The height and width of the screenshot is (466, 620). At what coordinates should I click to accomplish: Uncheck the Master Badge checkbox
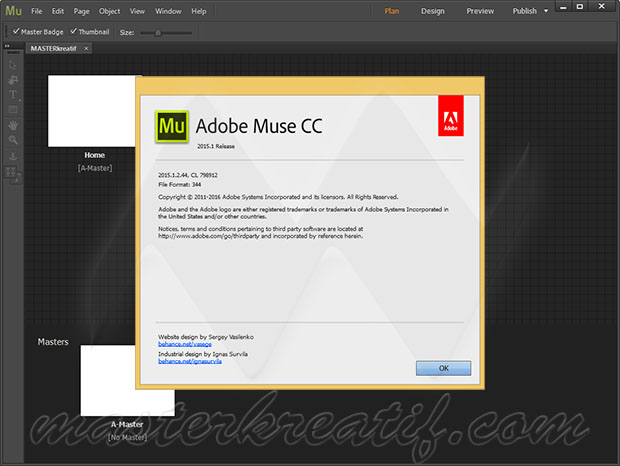pyautogui.click(x=16, y=31)
